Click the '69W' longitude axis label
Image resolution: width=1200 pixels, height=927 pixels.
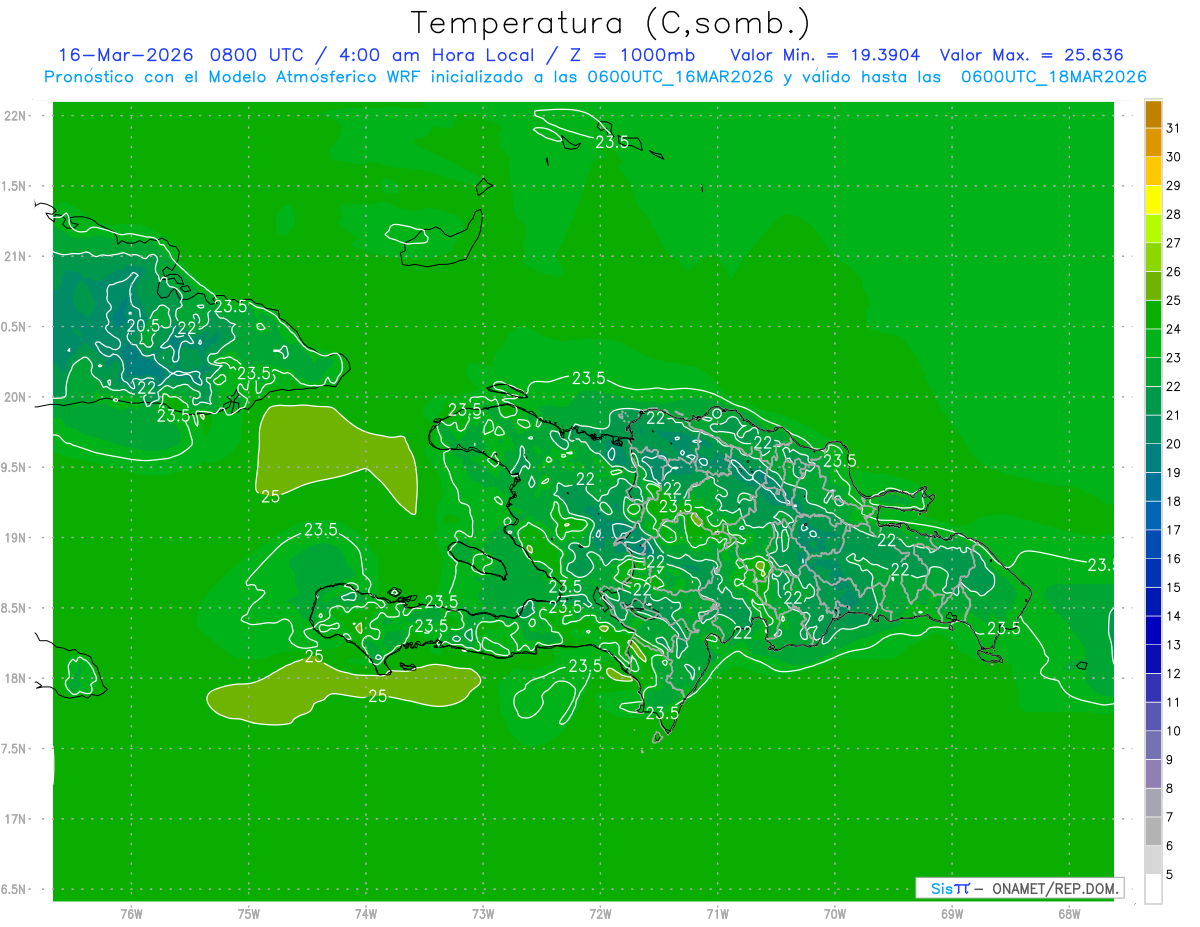coord(951,914)
